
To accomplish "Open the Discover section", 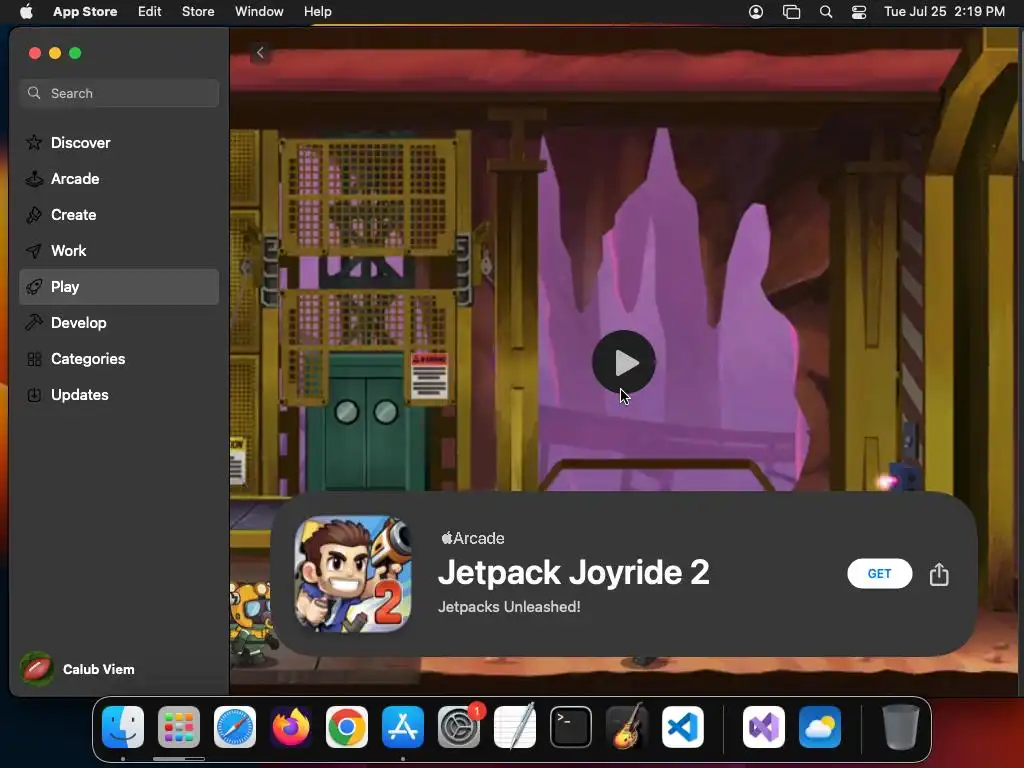I will [119, 142].
